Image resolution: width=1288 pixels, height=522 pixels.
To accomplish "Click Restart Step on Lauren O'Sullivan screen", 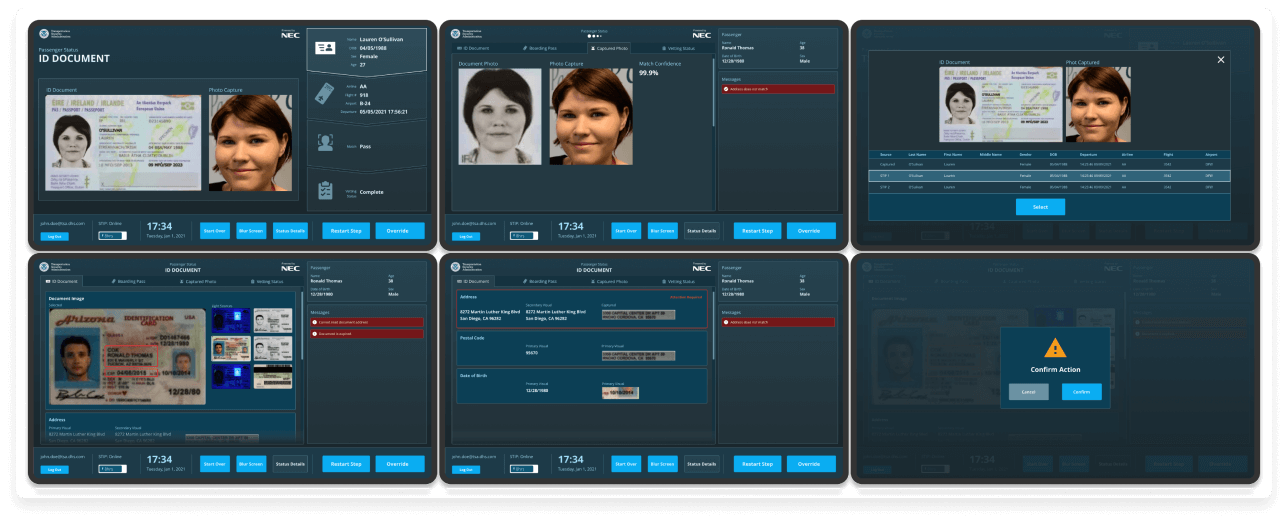I will [x=347, y=231].
